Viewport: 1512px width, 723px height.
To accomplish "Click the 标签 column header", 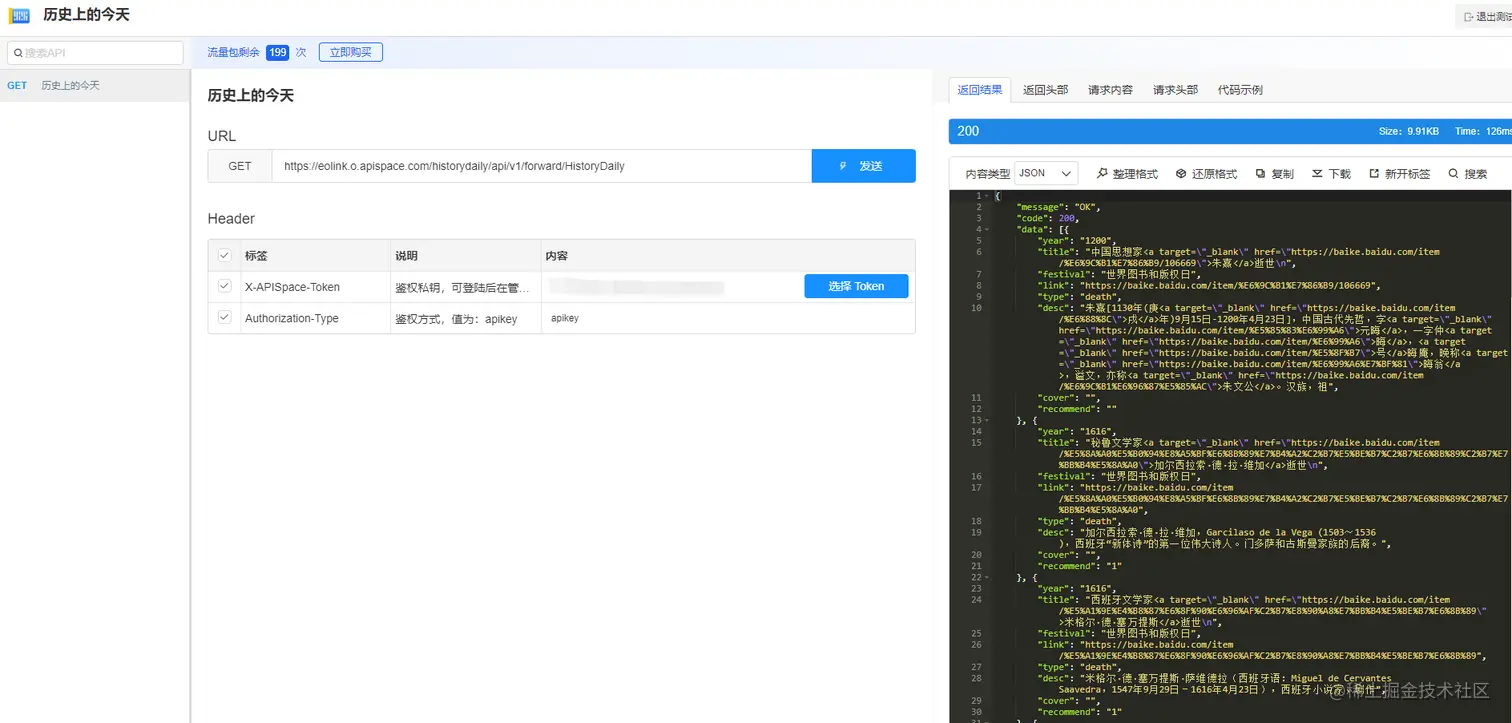I will pyautogui.click(x=256, y=256).
